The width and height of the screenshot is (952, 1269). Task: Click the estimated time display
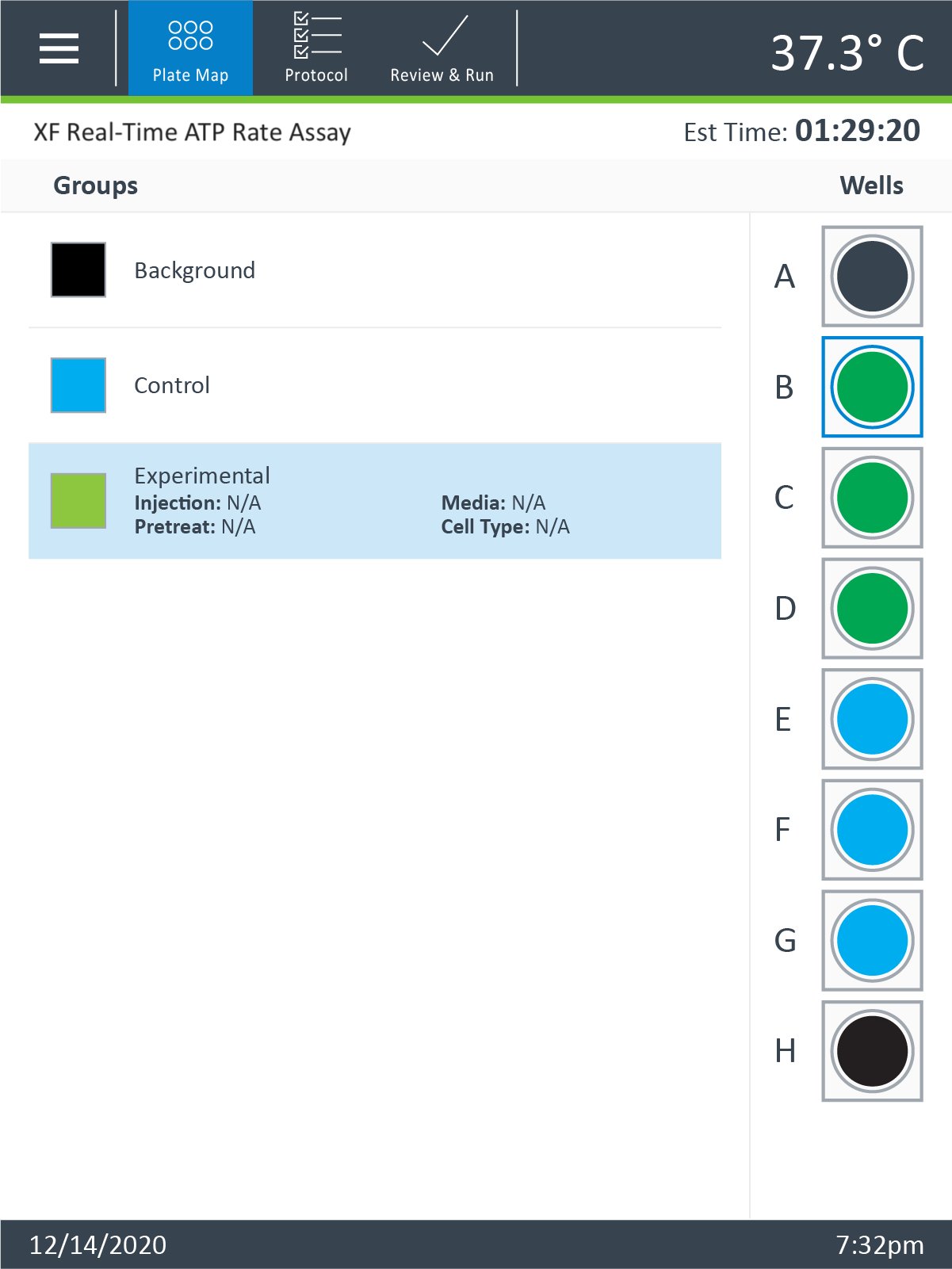(801, 131)
